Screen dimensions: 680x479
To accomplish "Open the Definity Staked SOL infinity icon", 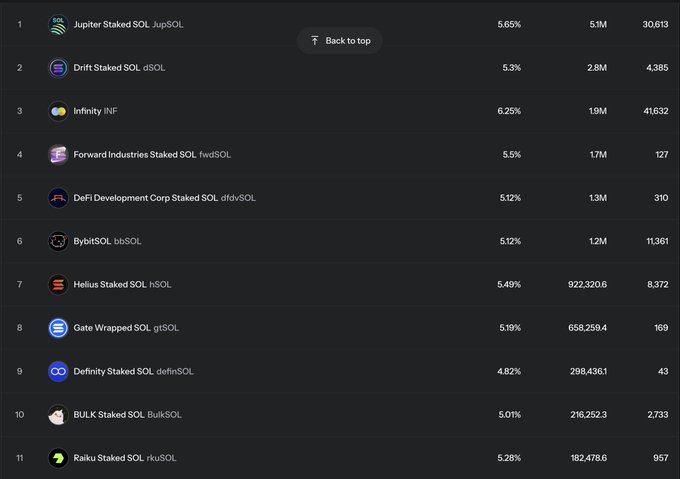I will [x=58, y=371].
